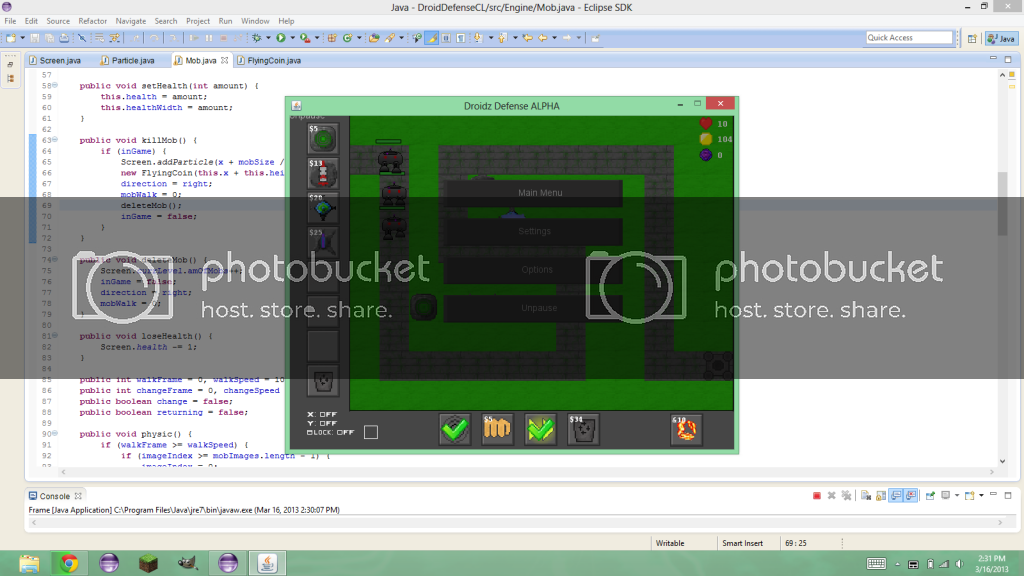The image size is (1024, 576).
Task: Select the $13 rocket tower in game
Action: [323, 173]
